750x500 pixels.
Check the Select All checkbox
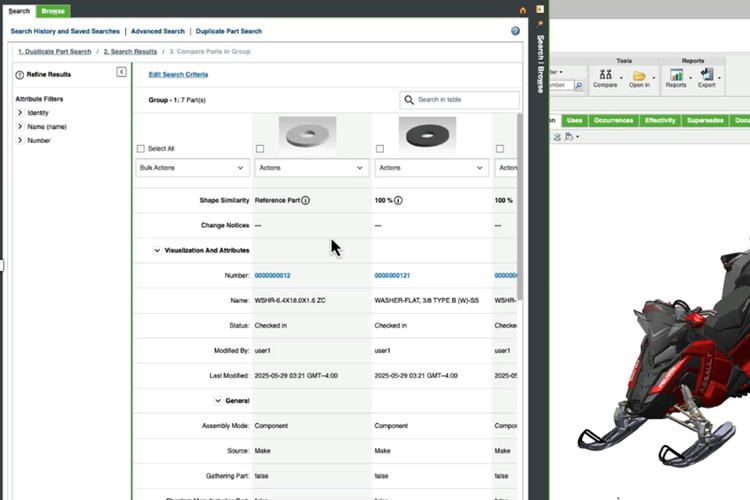[x=140, y=148]
